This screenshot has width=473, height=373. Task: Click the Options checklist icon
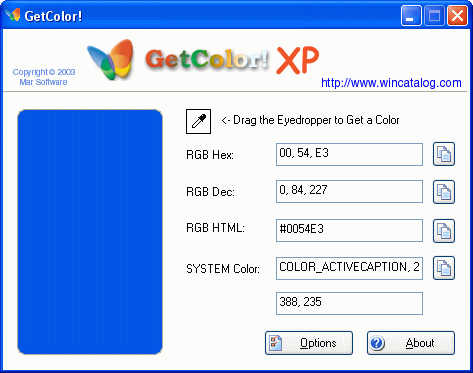pos(276,343)
